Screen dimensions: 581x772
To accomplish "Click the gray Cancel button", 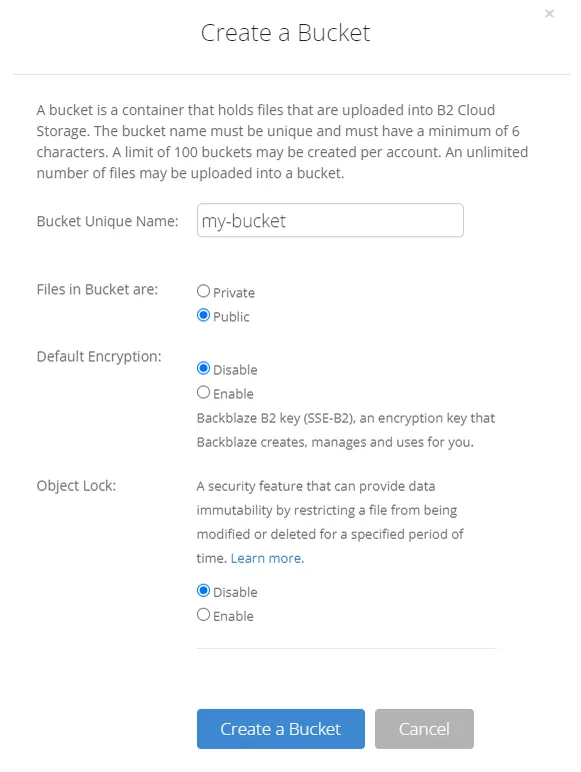I will [x=424, y=729].
